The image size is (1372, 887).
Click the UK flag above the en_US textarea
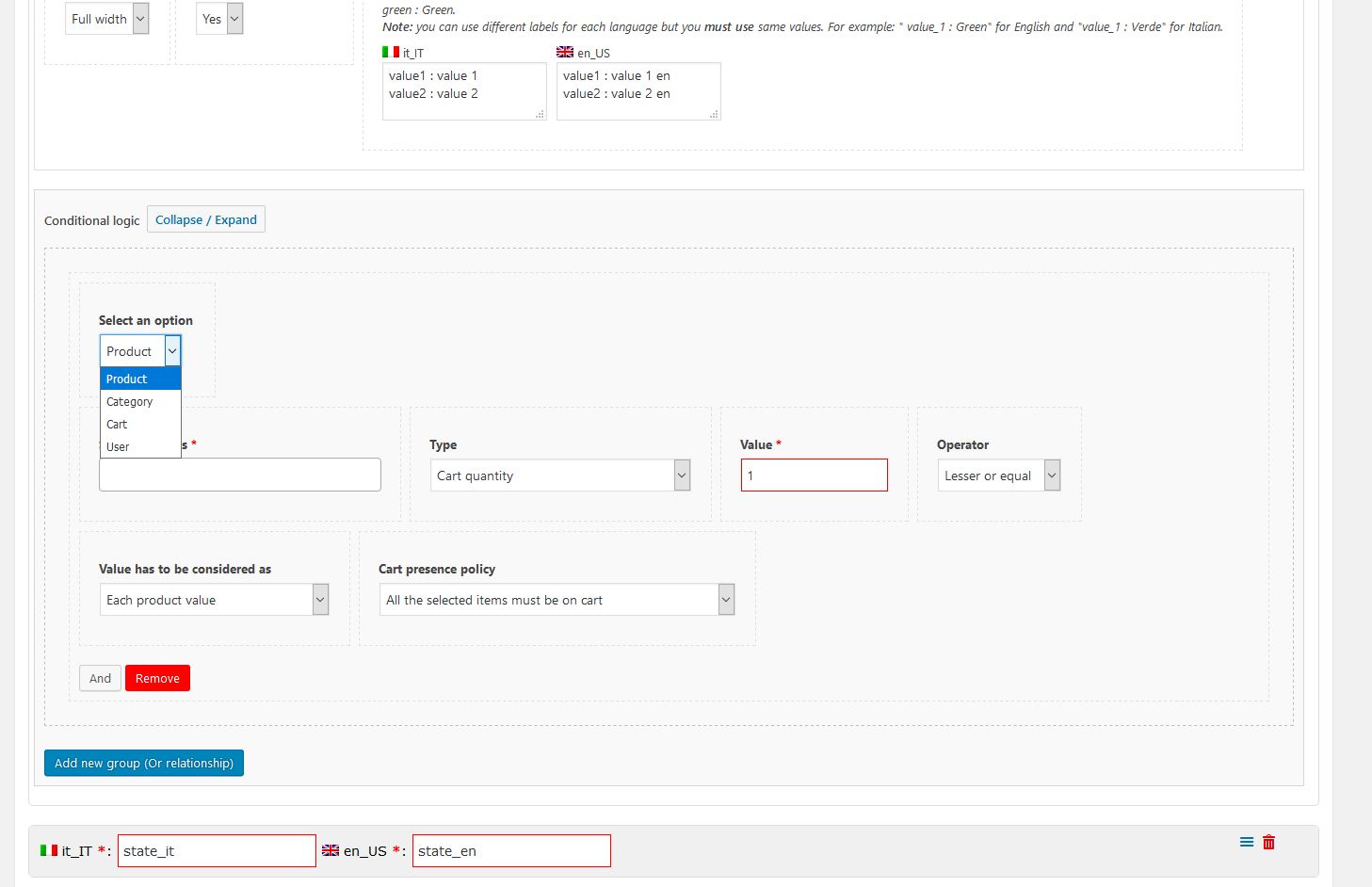tap(565, 53)
